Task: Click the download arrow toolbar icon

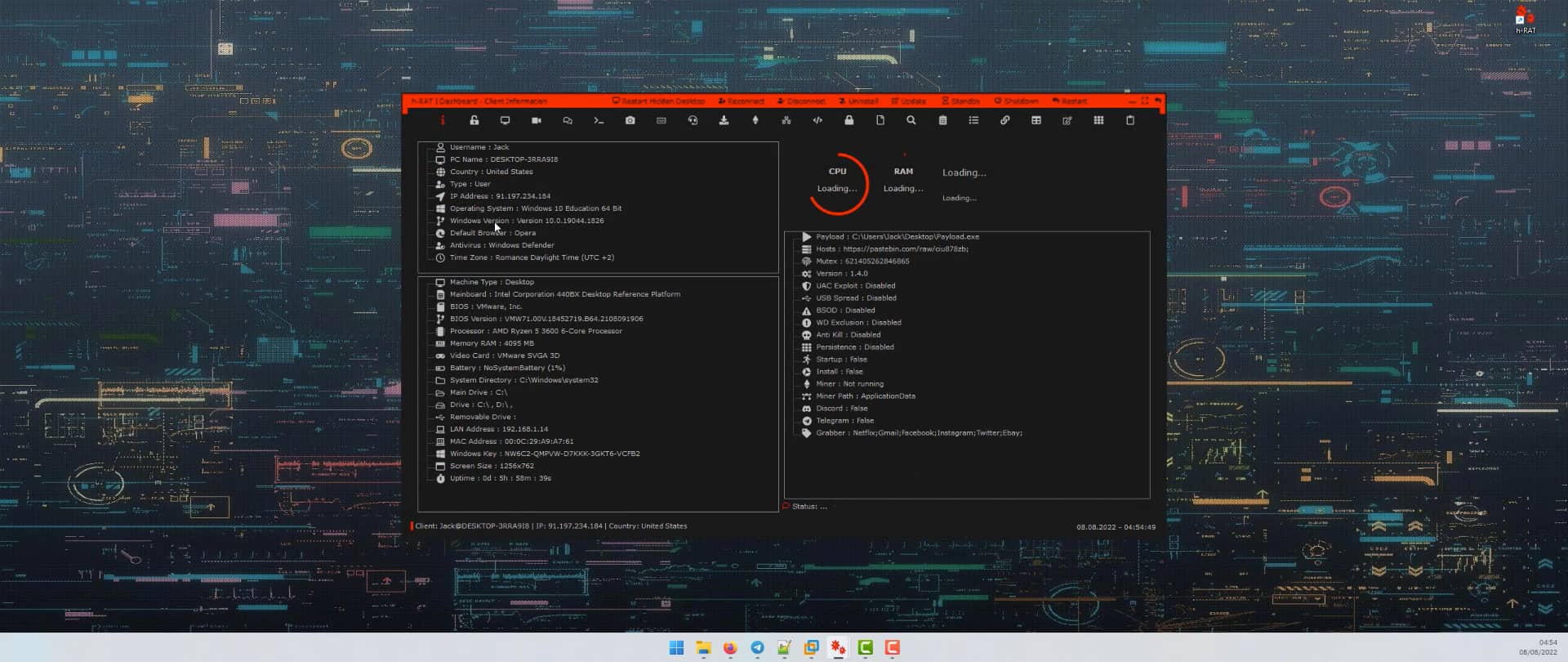Action: point(724,120)
